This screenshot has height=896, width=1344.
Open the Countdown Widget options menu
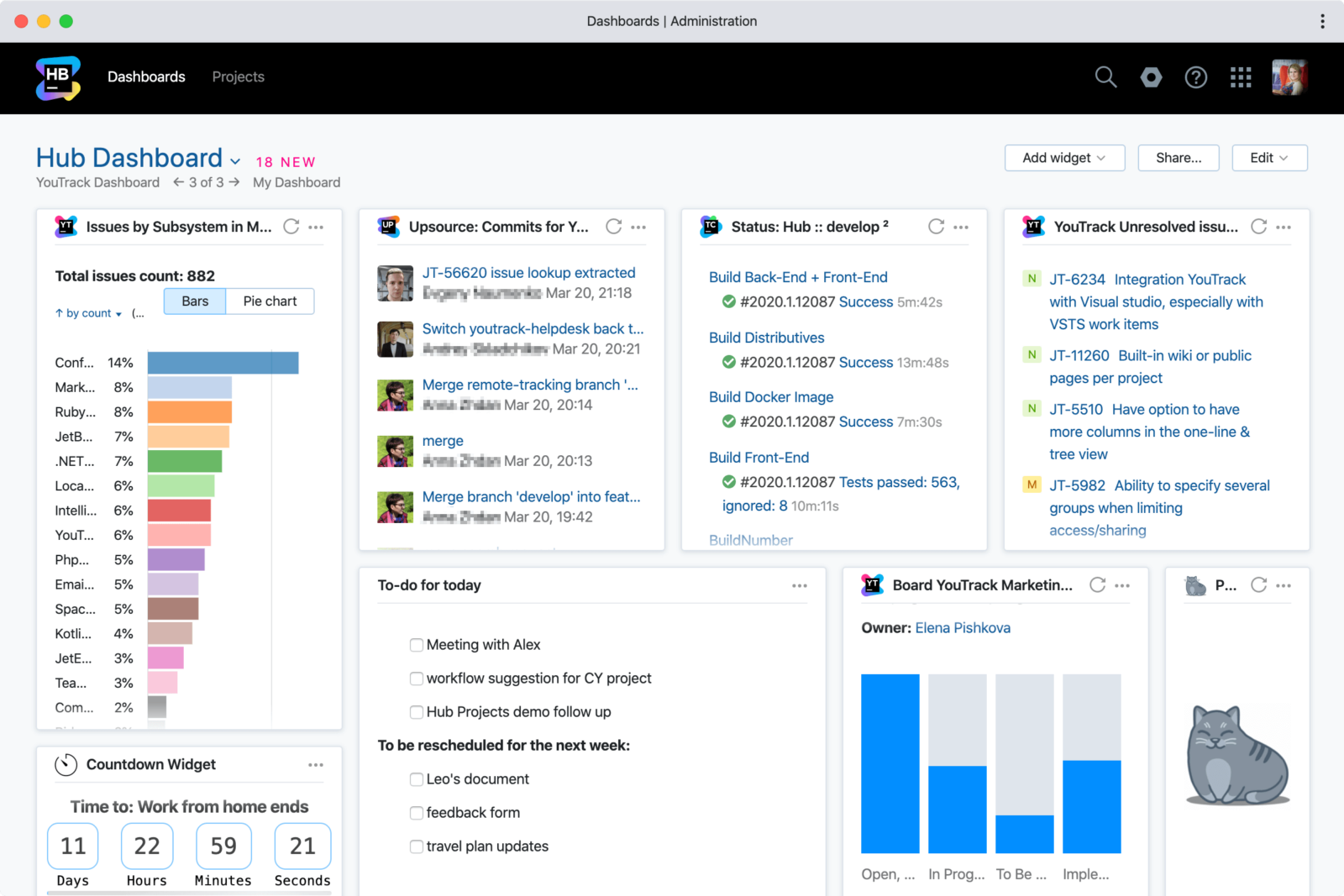(317, 765)
